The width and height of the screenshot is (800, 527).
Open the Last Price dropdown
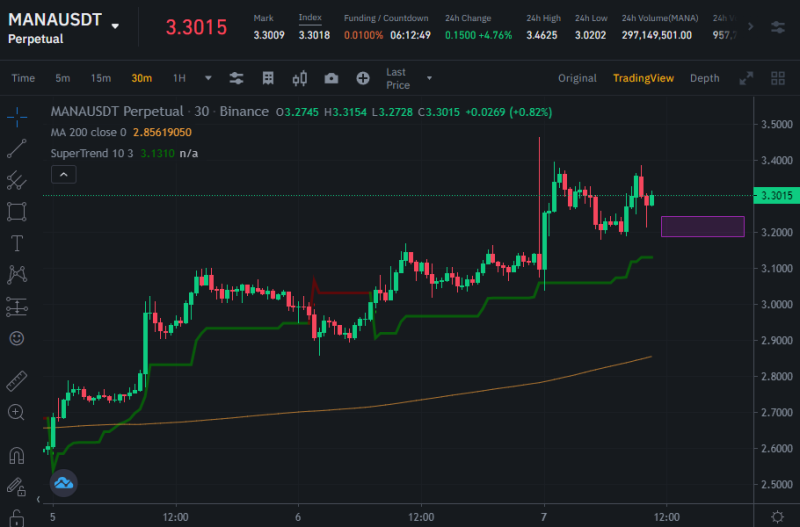pyautogui.click(x=409, y=78)
